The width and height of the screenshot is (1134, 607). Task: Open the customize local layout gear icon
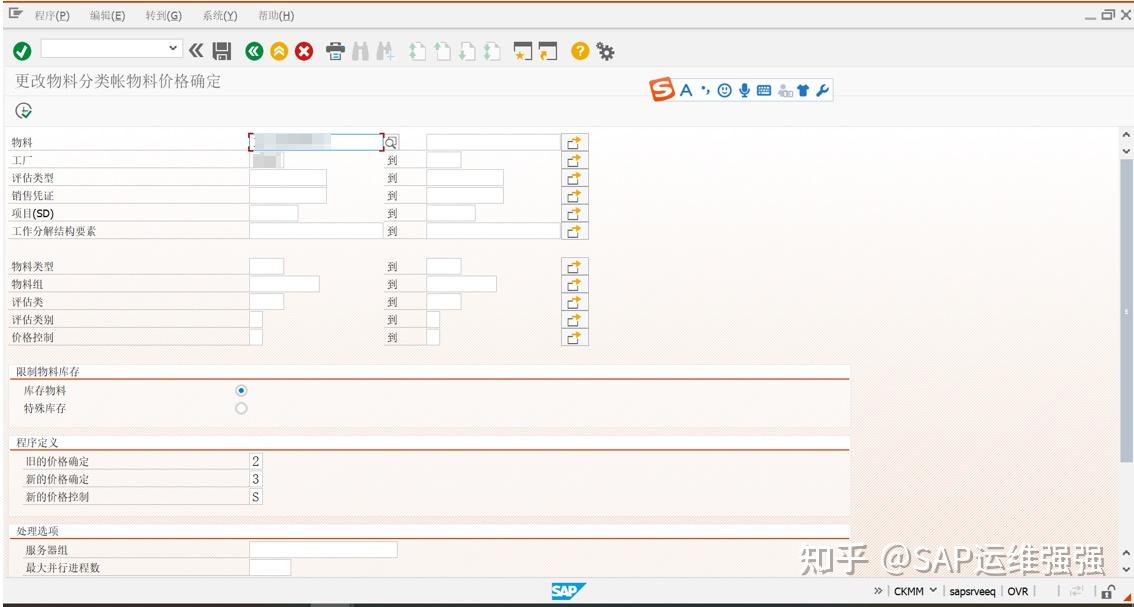tap(604, 52)
